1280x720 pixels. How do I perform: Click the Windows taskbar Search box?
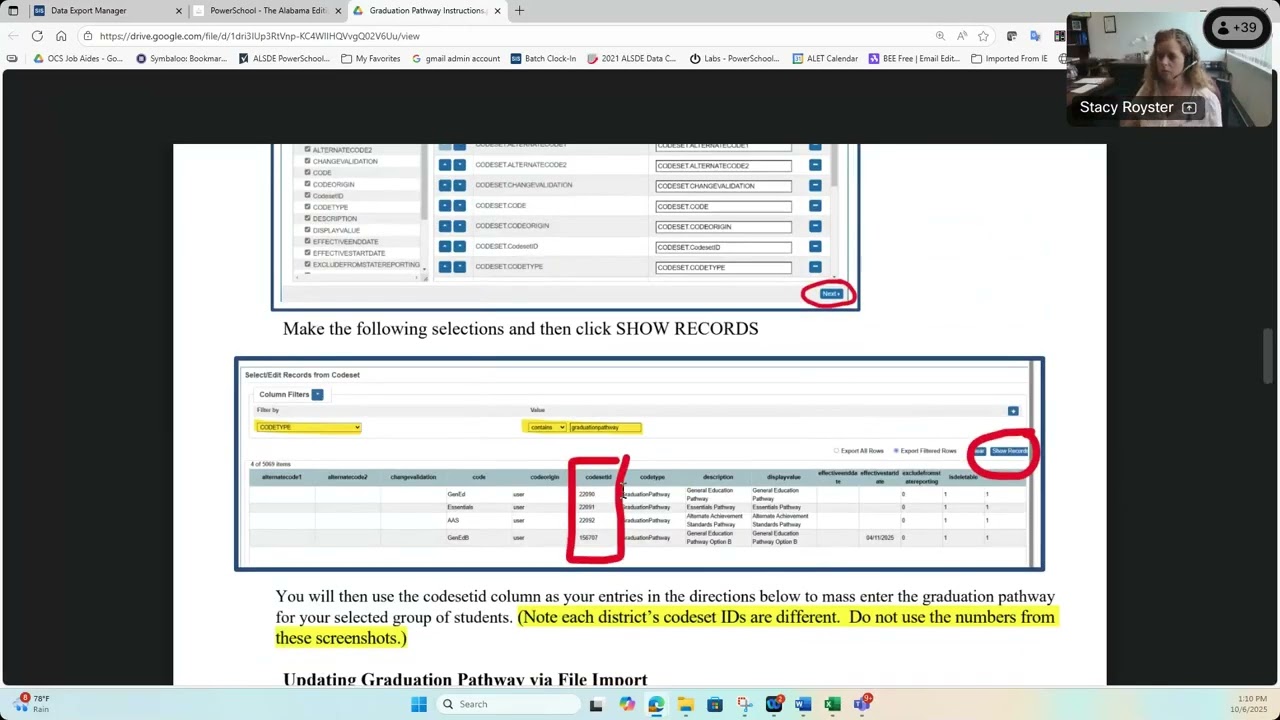coord(508,704)
